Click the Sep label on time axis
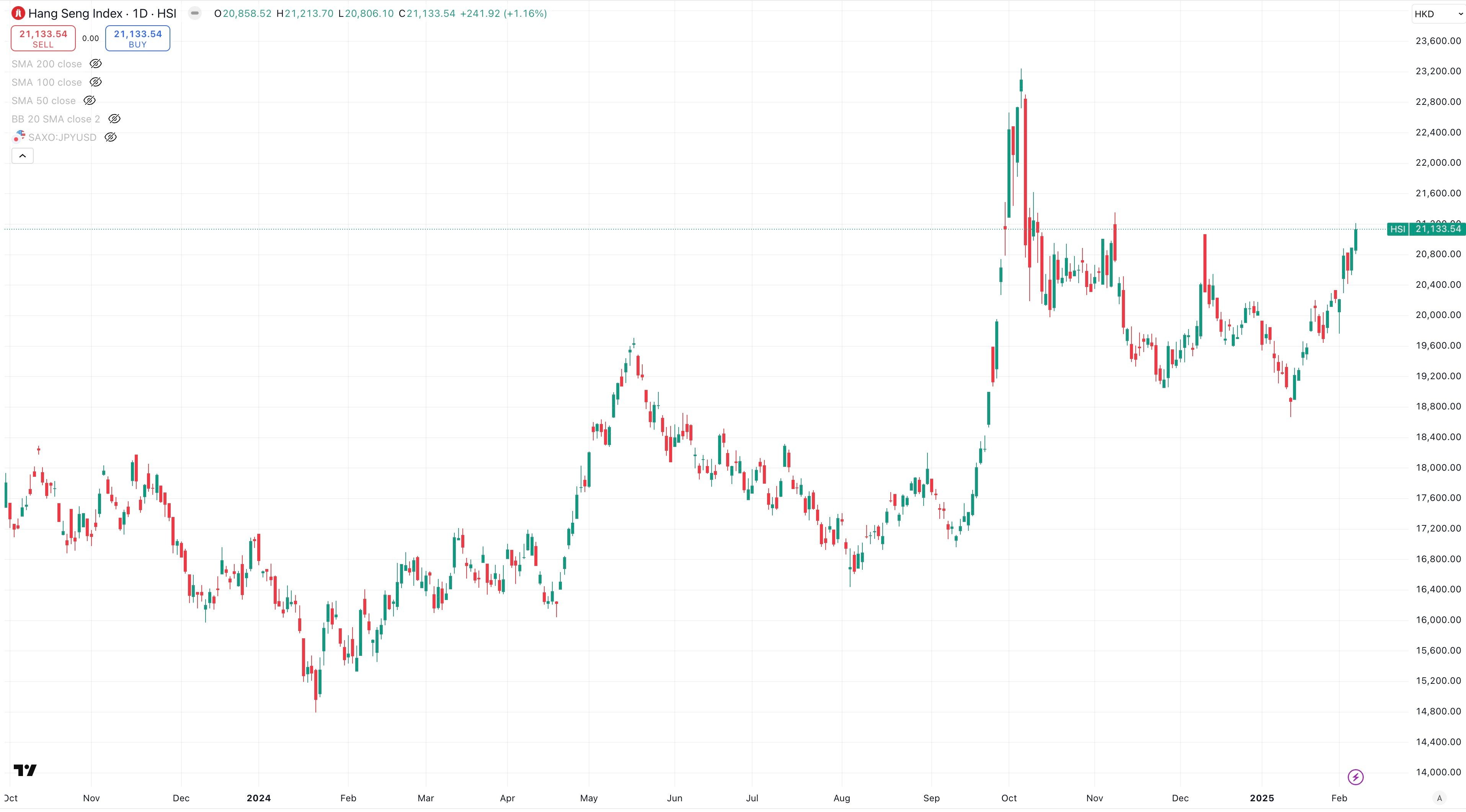 (x=932, y=798)
